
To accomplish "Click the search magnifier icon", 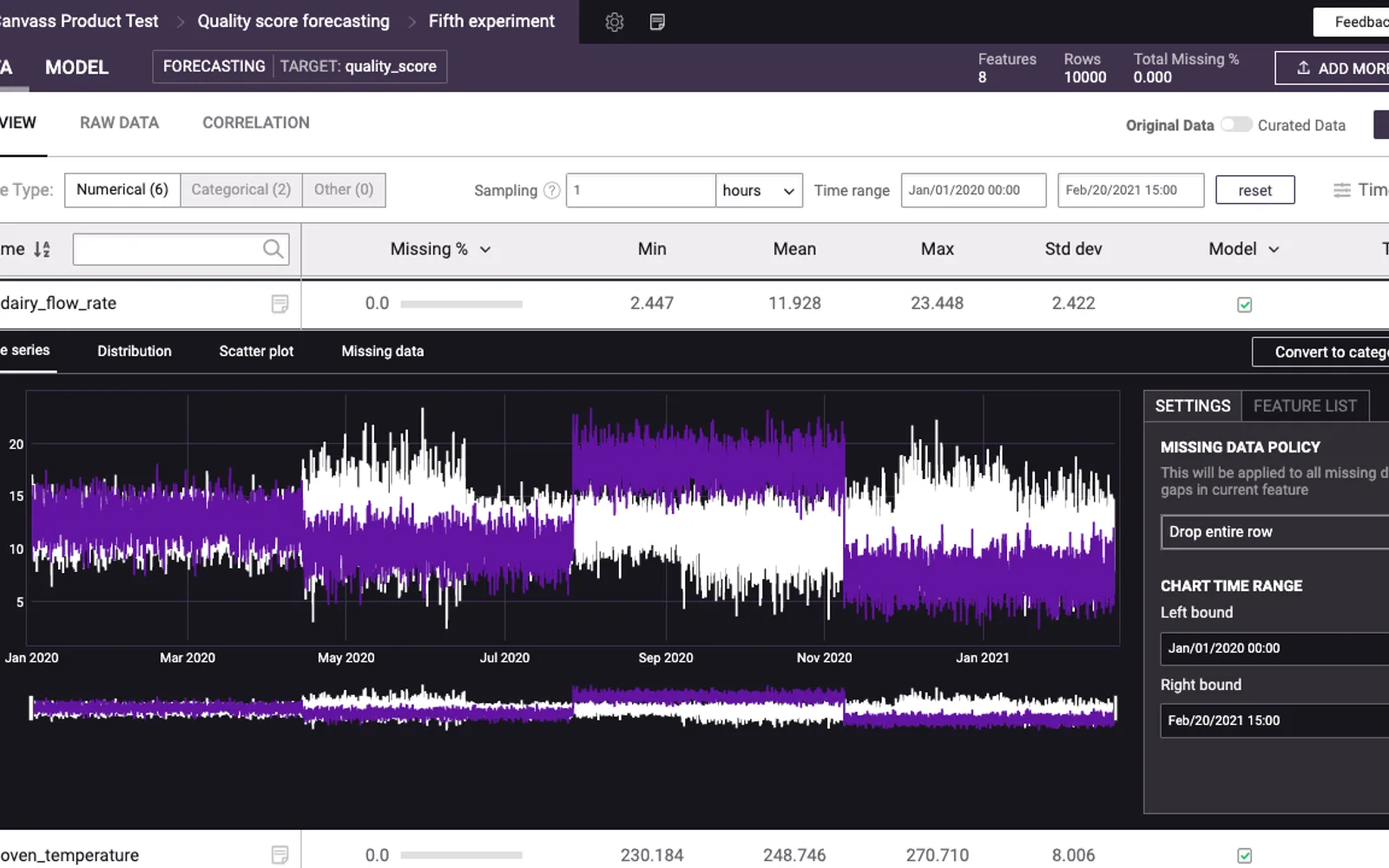I will click(x=273, y=249).
